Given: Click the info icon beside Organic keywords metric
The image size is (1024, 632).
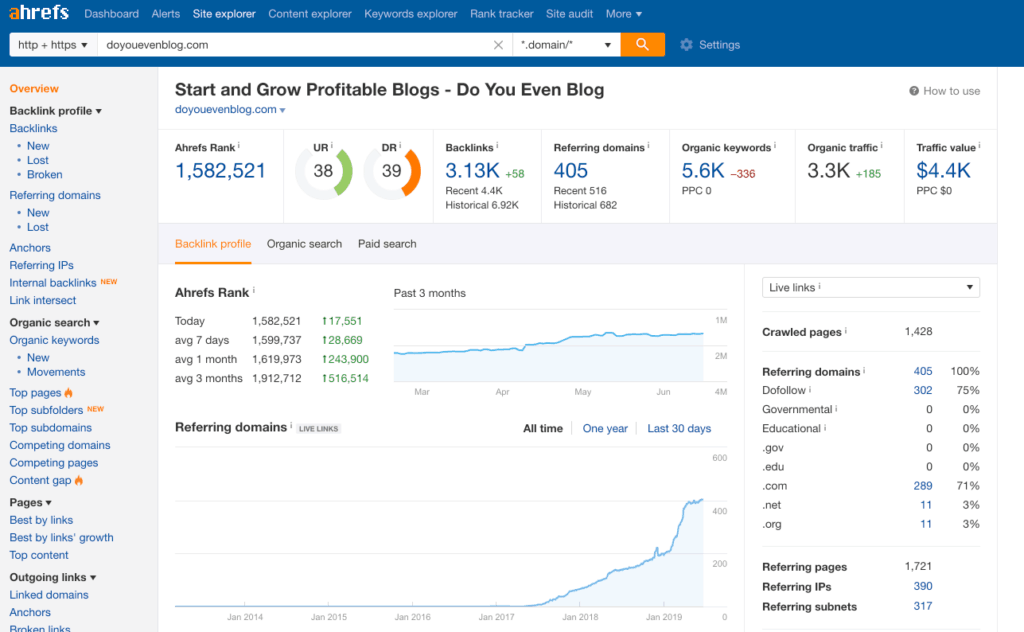Looking at the screenshot, I should click(x=775, y=145).
